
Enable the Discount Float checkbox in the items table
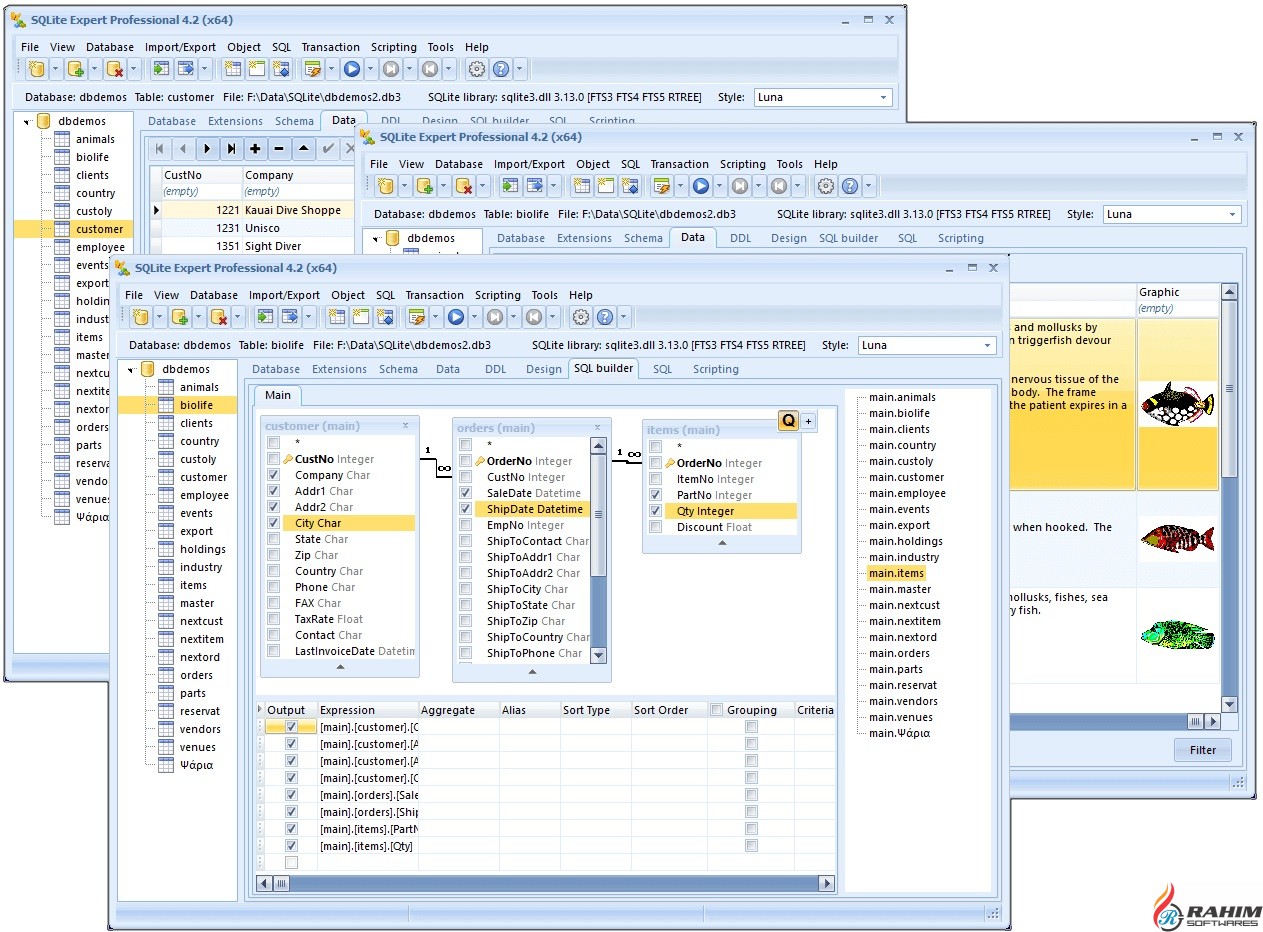tap(655, 527)
